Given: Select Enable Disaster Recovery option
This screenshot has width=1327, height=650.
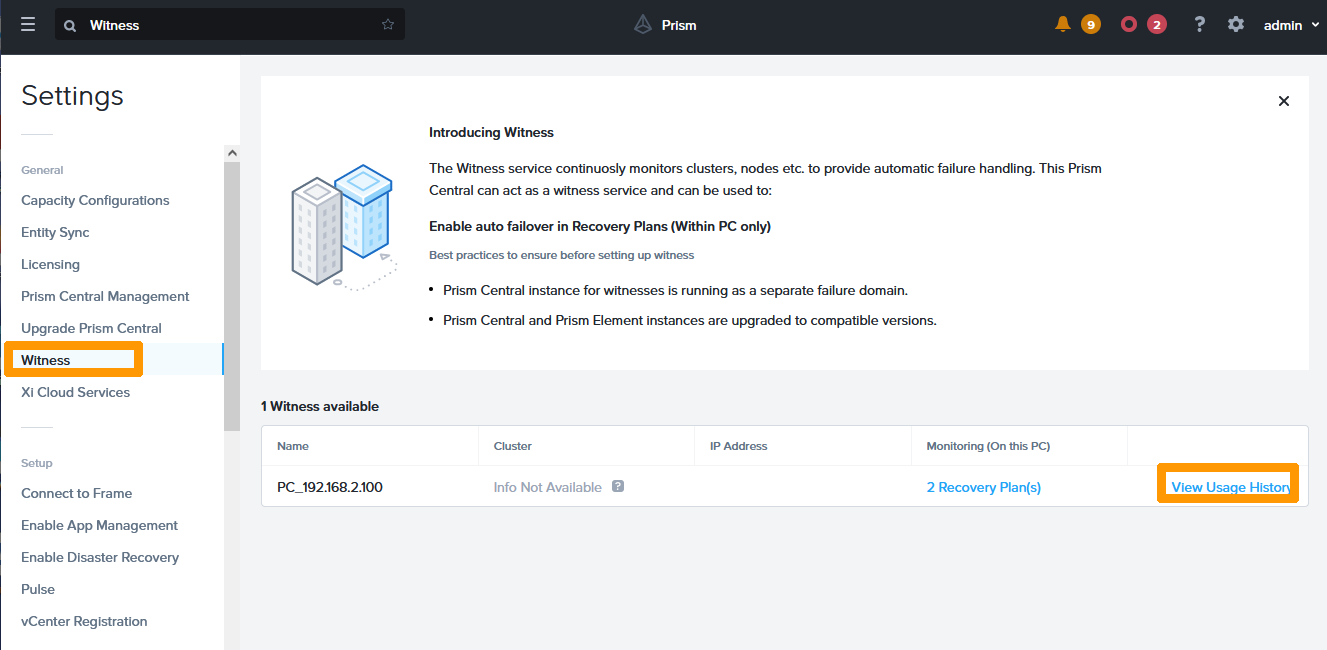Looking at the screenshot, I should tap(100, 557).
